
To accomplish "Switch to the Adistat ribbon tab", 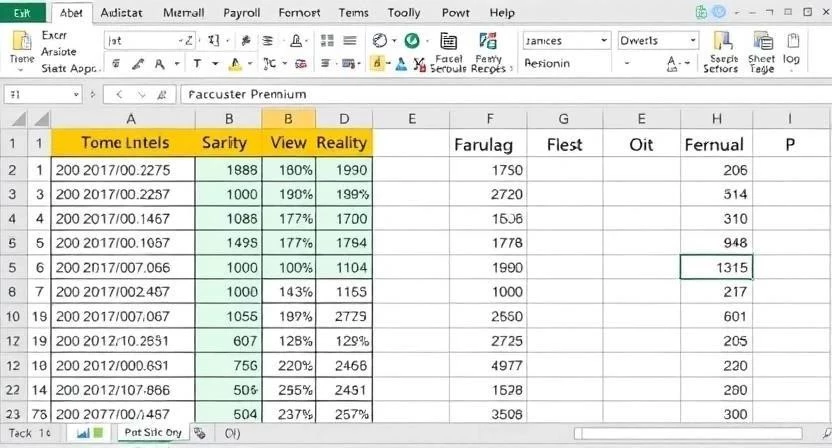I will pyautogui.click(x=122, y=13).
